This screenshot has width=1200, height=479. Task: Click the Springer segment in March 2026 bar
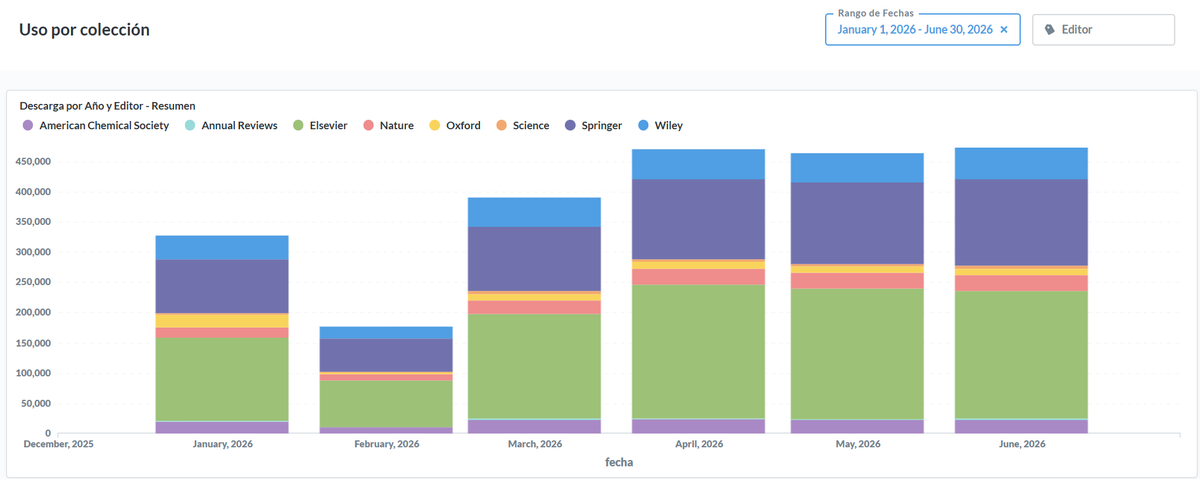coord(534,259)
